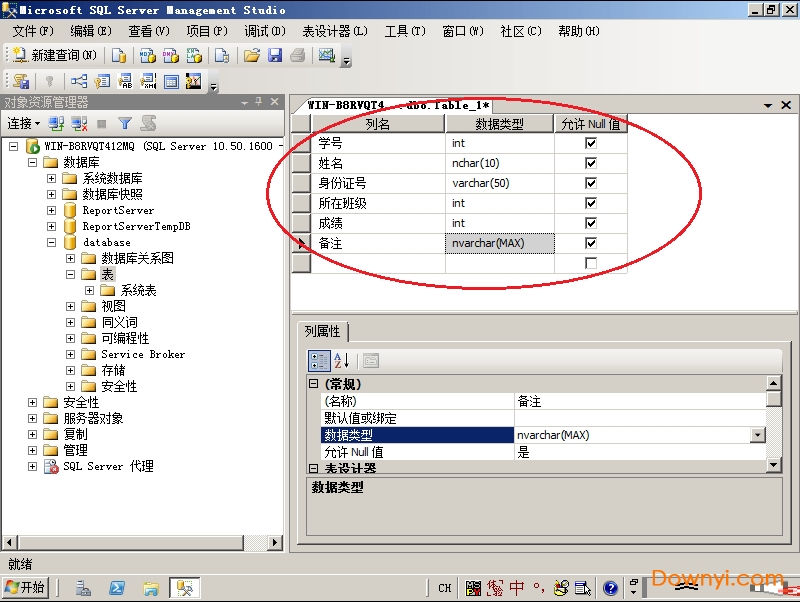The height and width of the screenshot is (602, 800).
Task: Expand the 系统数据库 tree node
Action: pos(51,178)
